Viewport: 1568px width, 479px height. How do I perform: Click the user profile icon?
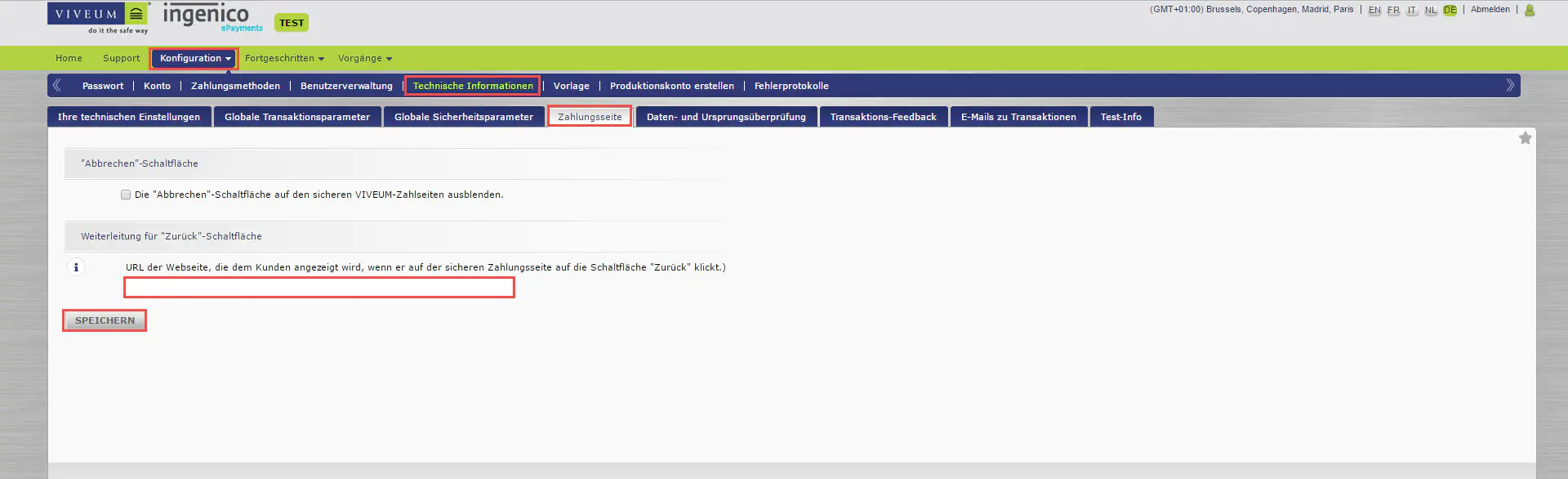pos(1530,11)
